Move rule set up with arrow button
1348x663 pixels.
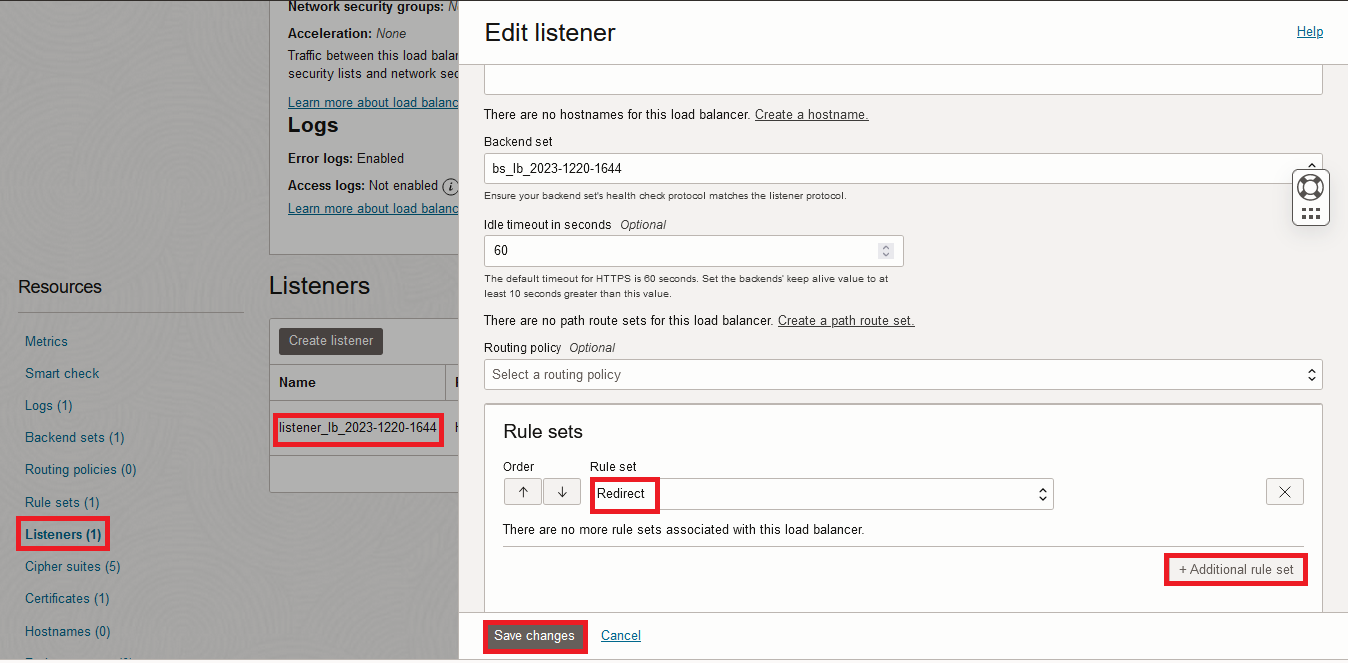tap(523, 492)
